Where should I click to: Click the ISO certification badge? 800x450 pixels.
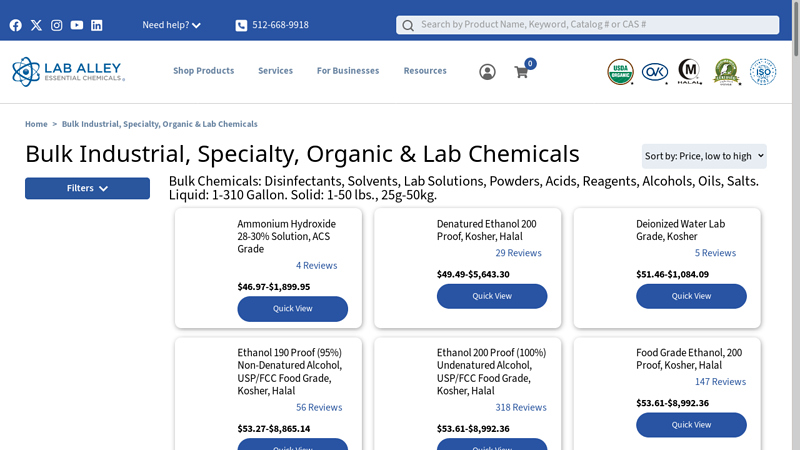(x=763, y=72)
